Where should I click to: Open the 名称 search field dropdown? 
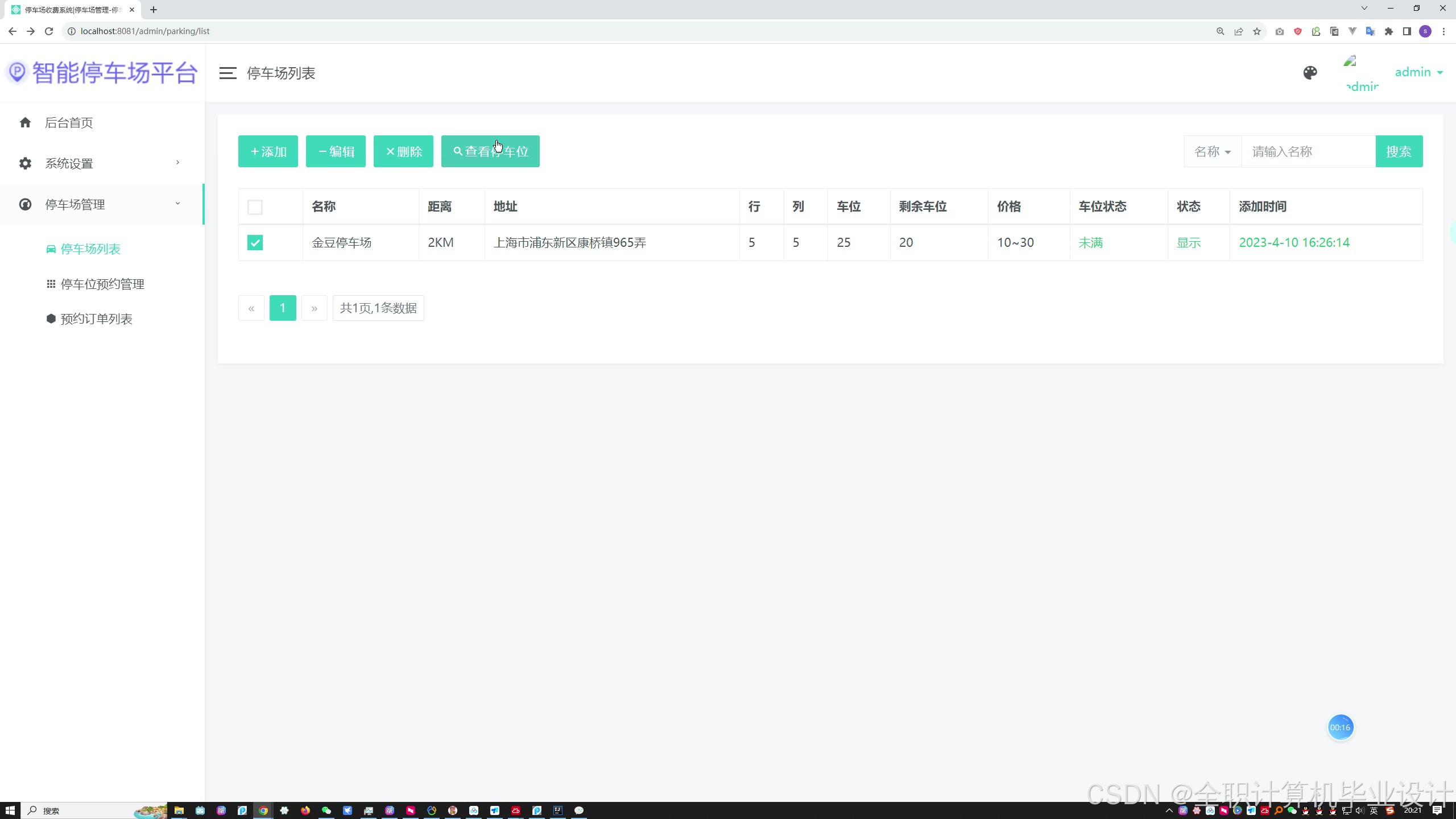pos(1213,152)
